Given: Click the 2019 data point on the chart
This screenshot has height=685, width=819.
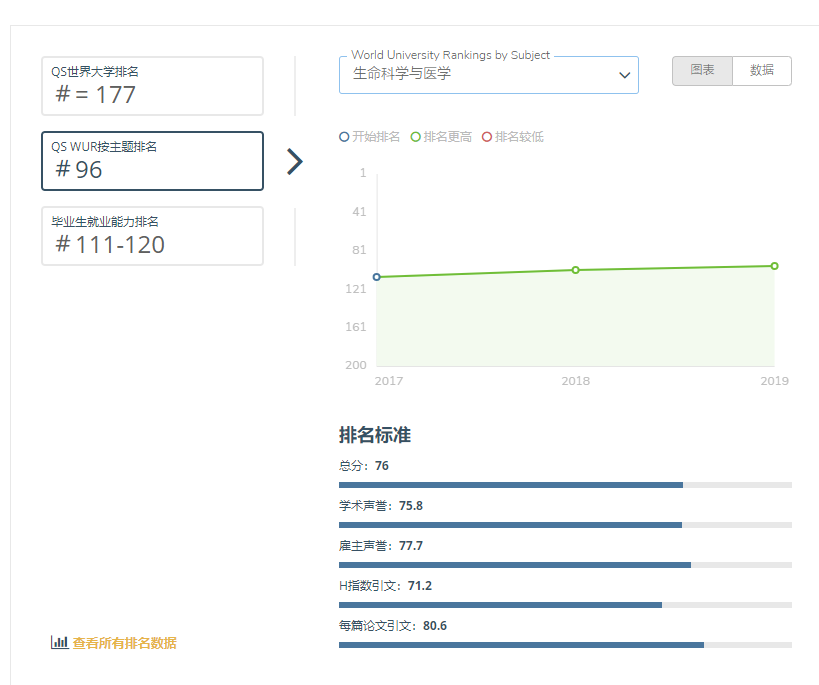Looking at the screenshot, I should point(774,266).
